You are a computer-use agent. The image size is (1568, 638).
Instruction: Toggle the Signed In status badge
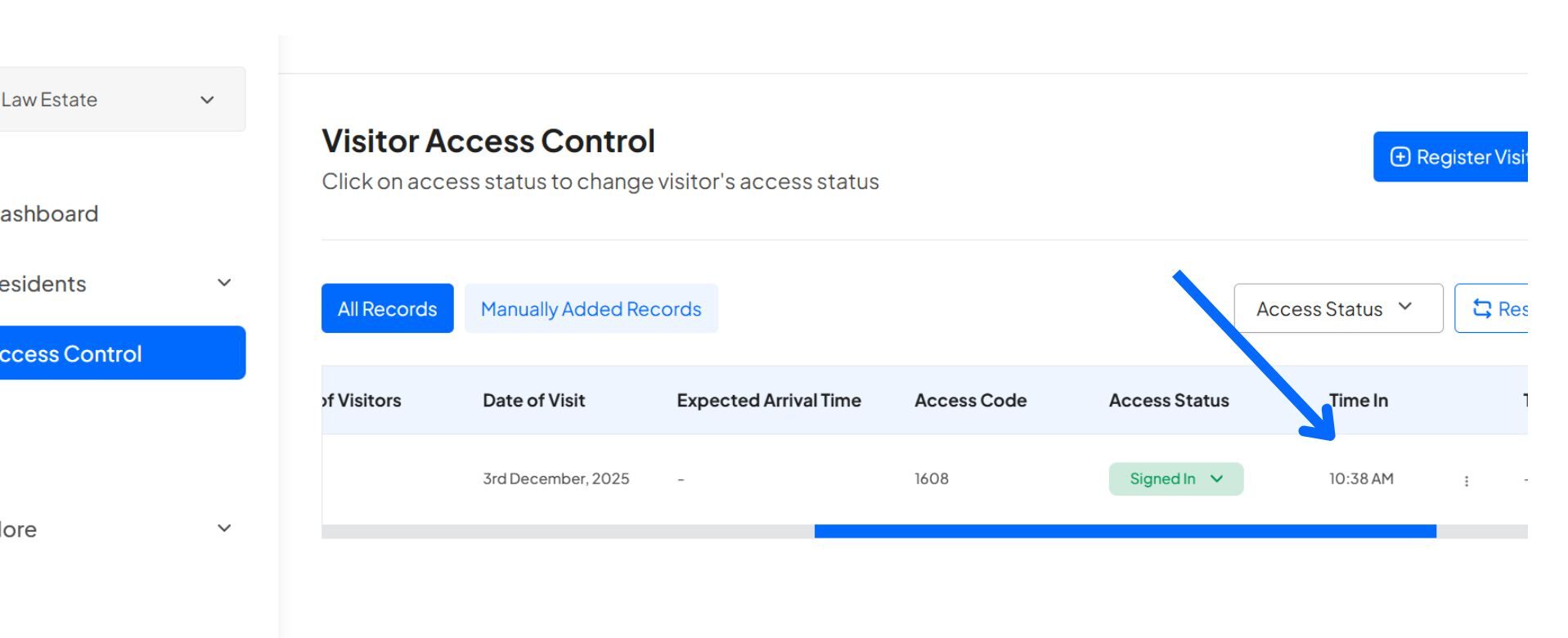[1175, 478]
